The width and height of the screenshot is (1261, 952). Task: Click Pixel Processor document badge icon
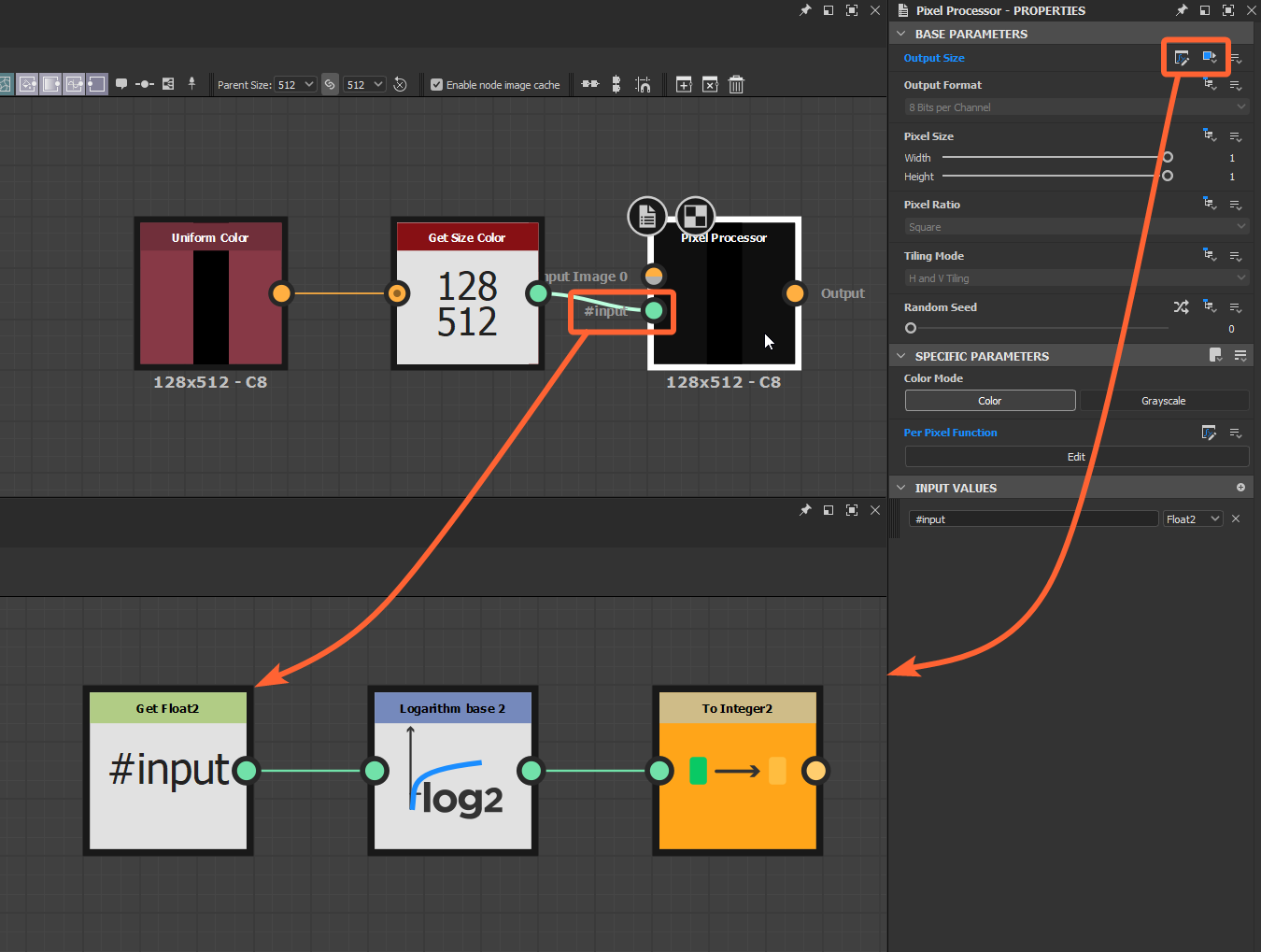tap(647, 217)
